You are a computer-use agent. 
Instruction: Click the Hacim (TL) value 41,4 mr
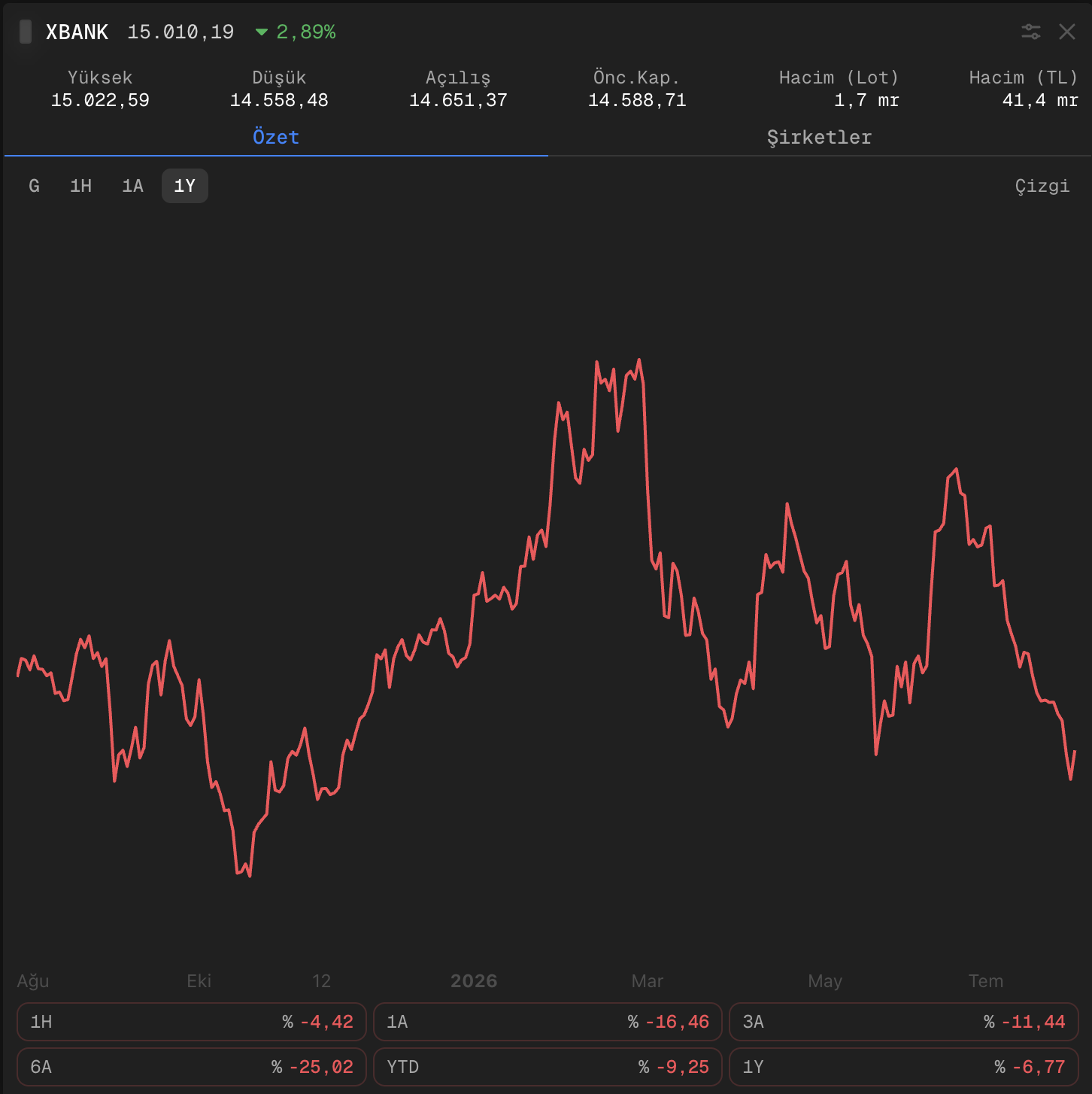pyautogui.click(x=1040, y=100)
